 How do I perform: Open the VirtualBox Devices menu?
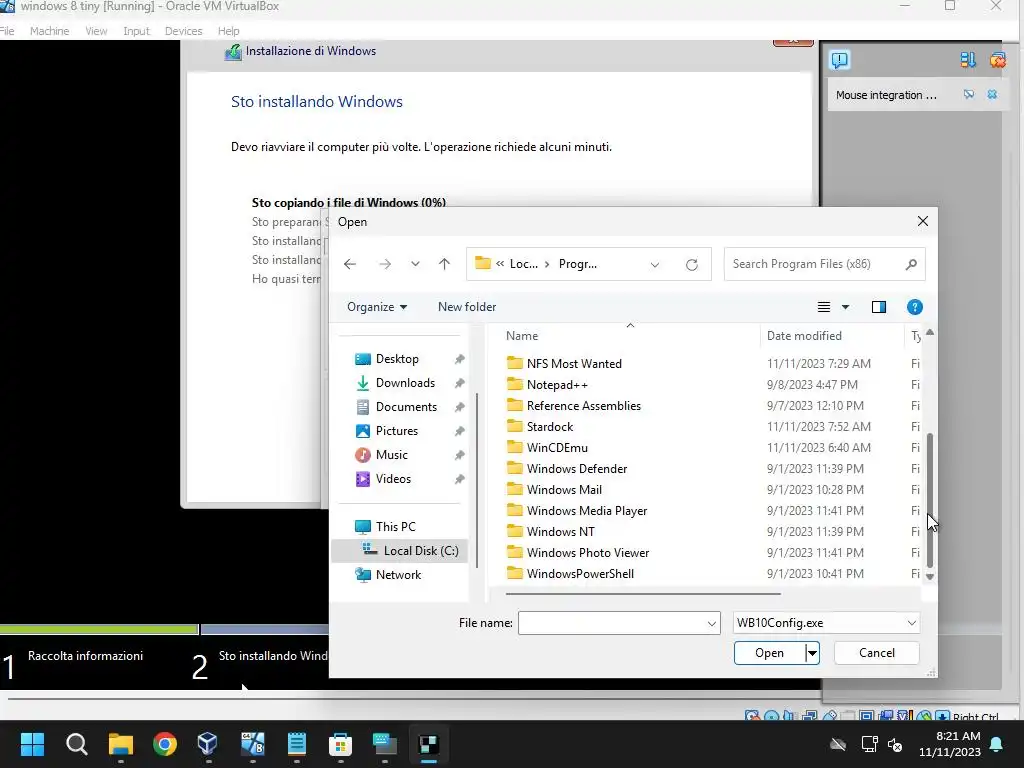184,31
